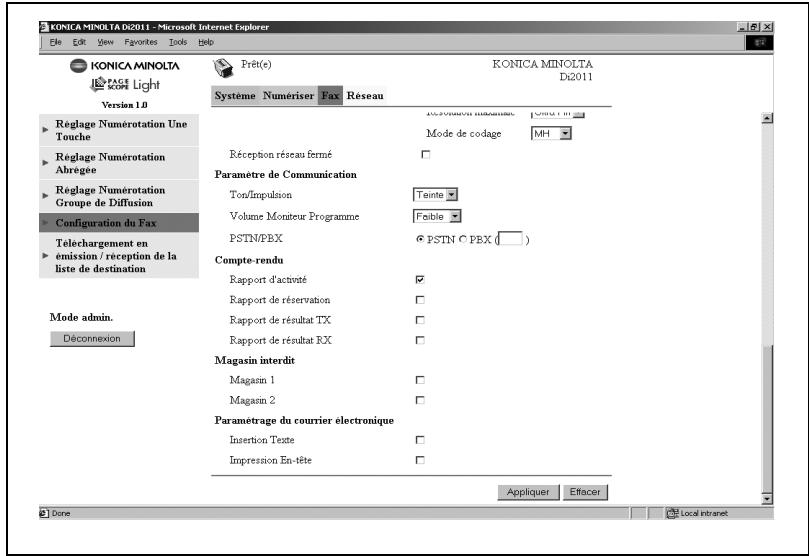Click the Internet Explorer throbber logo
This screenshot has width=809, height=556.
(759, 43)
